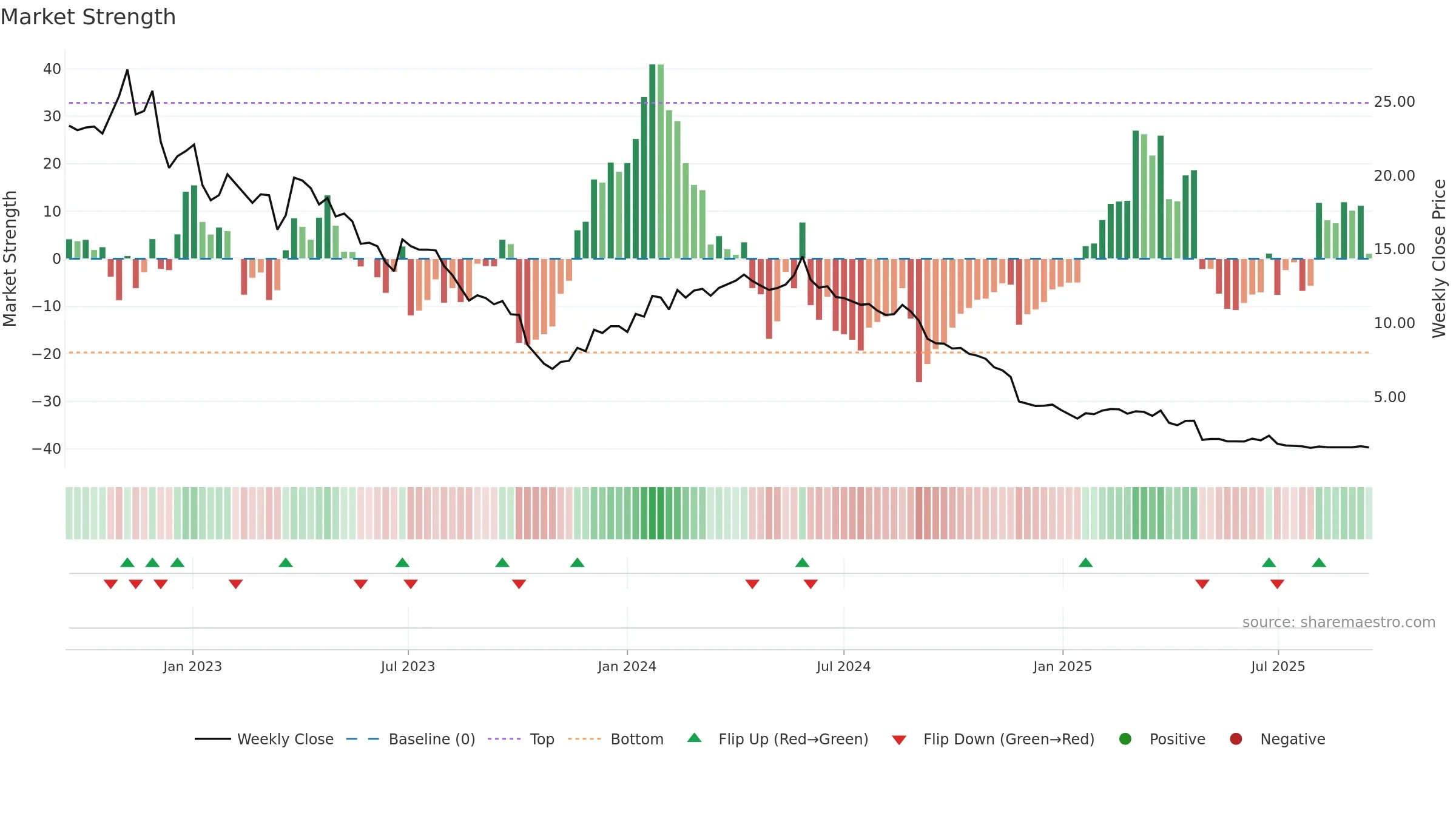The height and width of the screenshot is (819, 1456).
Task: Click the only red flip-down marker between Jan 2025 and Jul 2025
Action: [x=1202, y=584]
